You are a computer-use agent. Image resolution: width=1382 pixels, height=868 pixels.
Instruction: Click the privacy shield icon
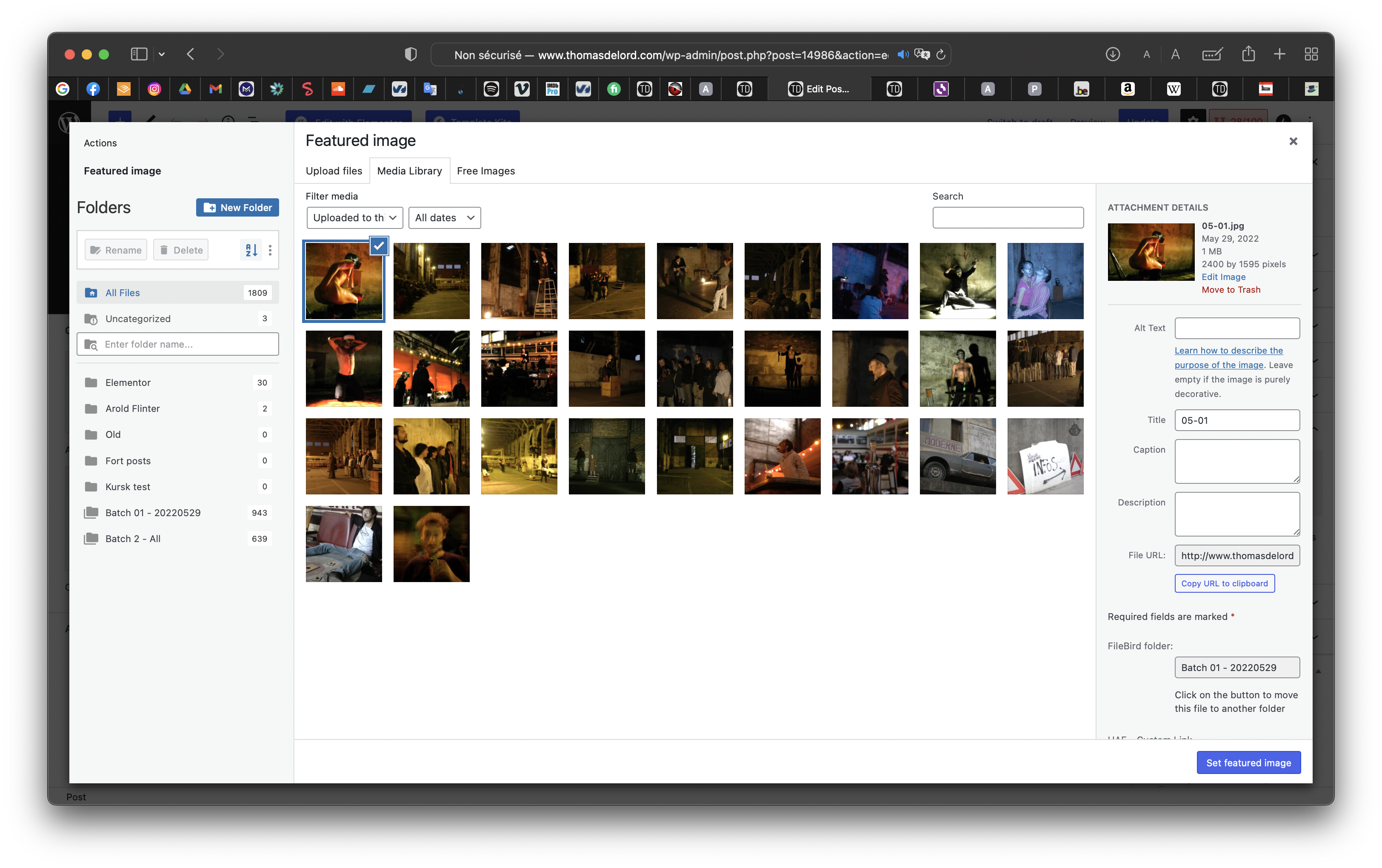[x=411, y=54]
